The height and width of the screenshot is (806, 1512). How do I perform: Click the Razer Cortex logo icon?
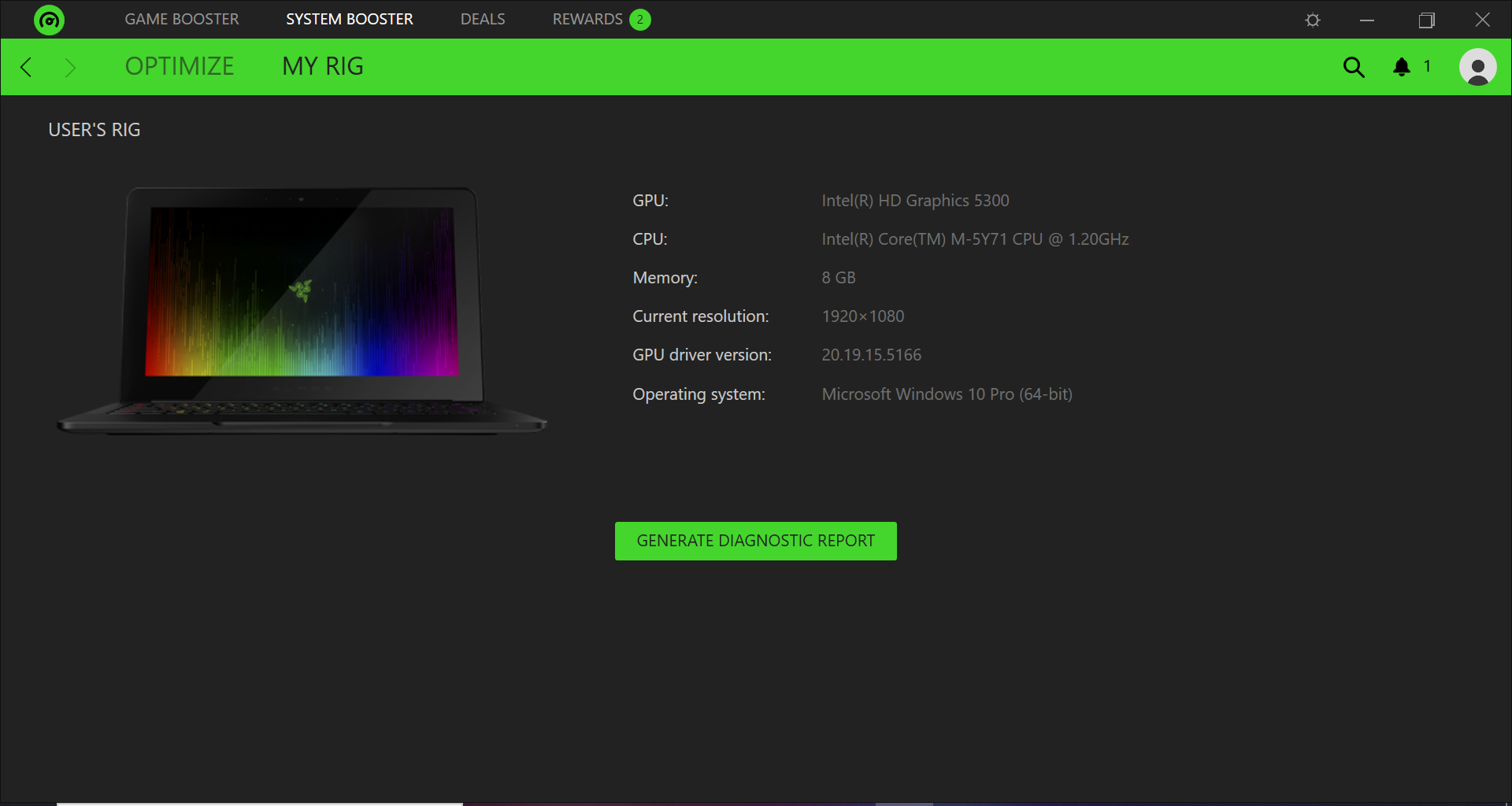[x=49, y=20]
